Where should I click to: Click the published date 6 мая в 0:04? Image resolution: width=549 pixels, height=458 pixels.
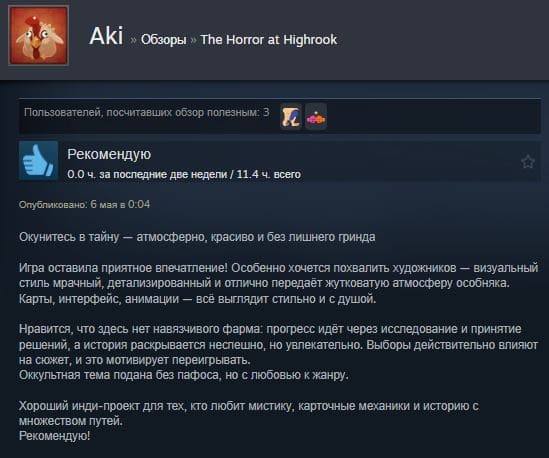click(x=120, y=204)
